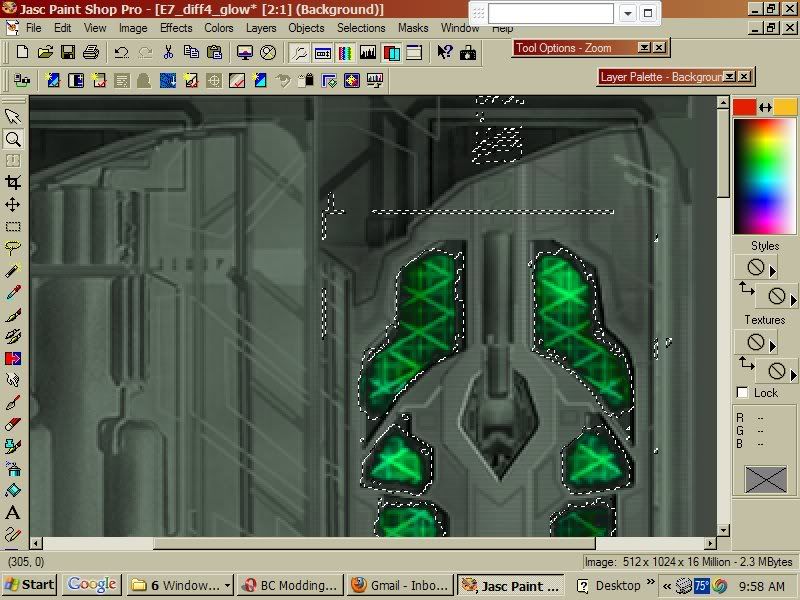Open the background Styles flyout
Viewport: 800px width, 600px height.
793,300
